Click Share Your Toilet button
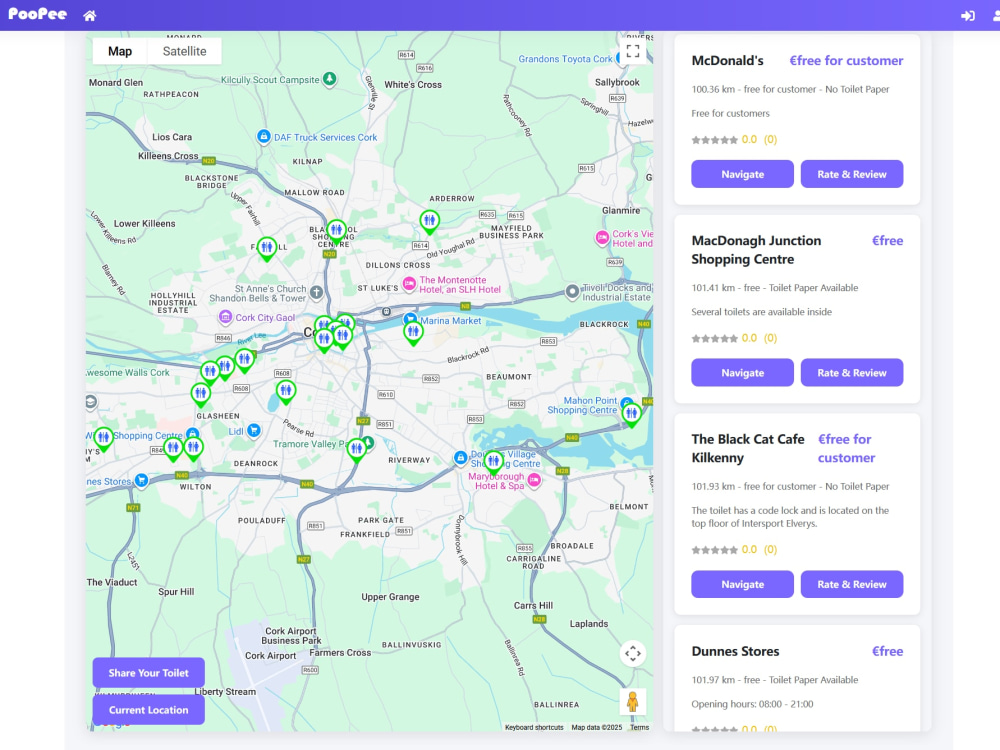 pos(149,673)
